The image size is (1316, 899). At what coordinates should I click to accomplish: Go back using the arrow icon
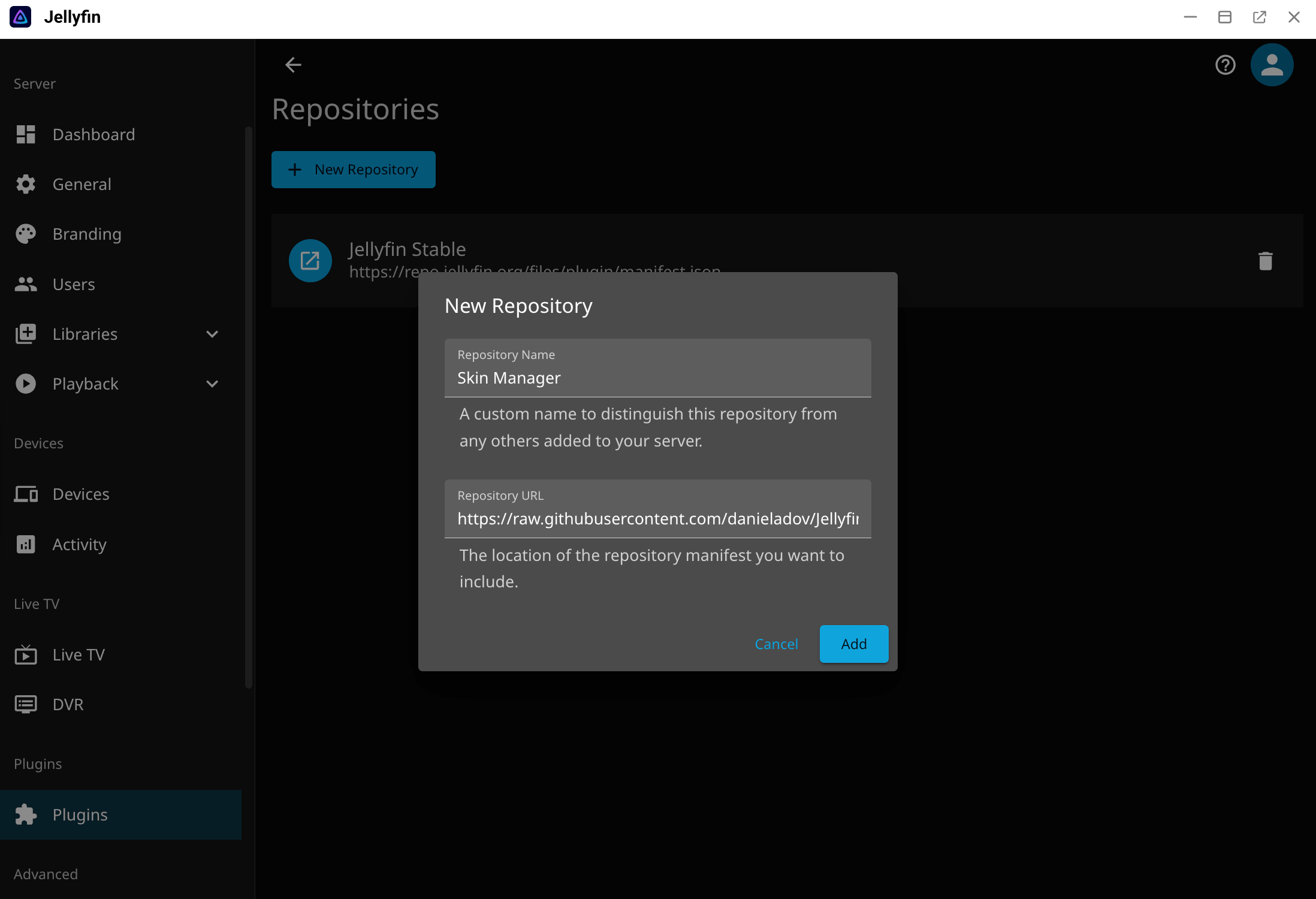click(x=293, y=65)
